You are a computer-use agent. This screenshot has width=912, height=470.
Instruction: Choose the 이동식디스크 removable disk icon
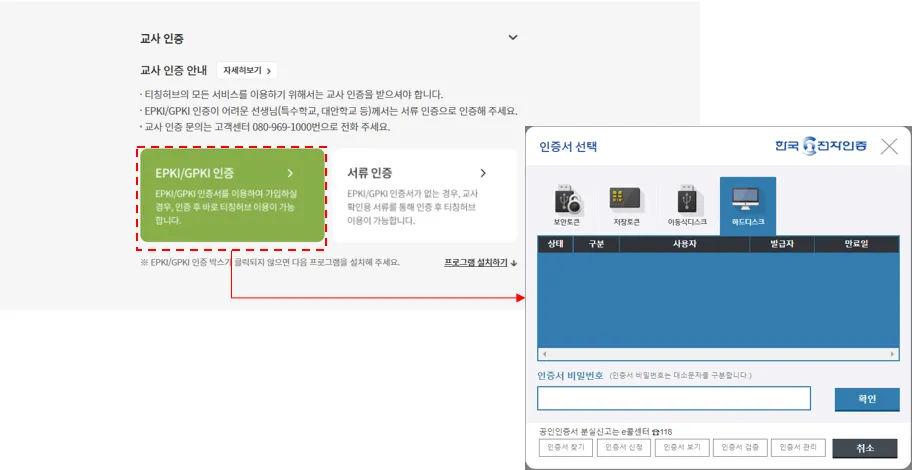point(686,204)
